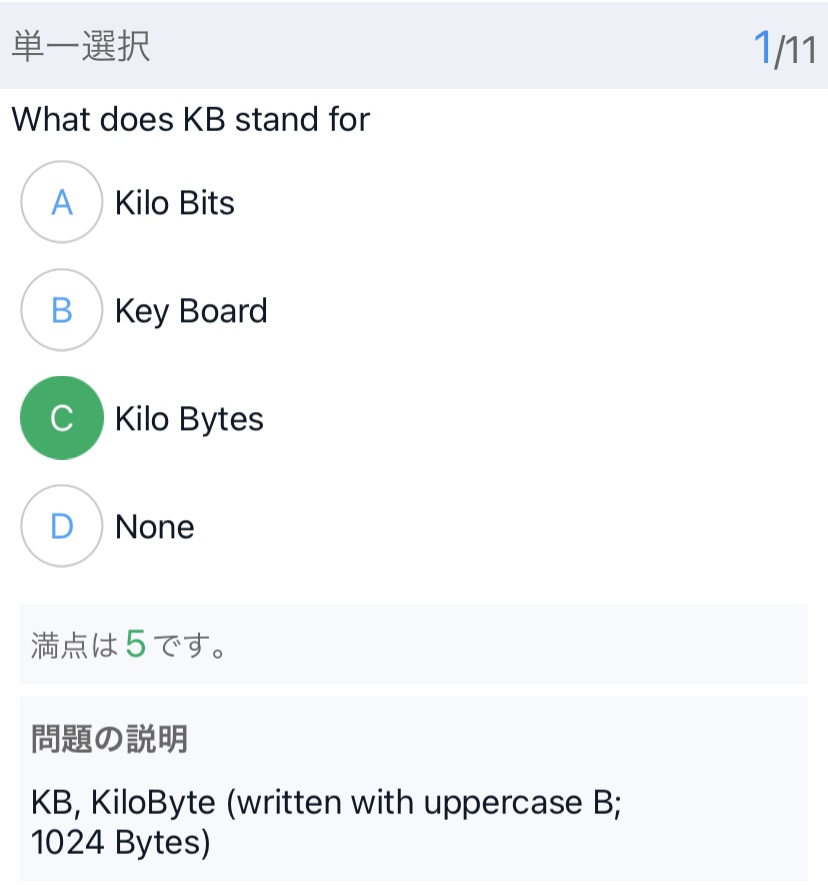The height and width of the screenshot is (885, 828).
Task: Pick the D option circle
Action: [62, 526]
